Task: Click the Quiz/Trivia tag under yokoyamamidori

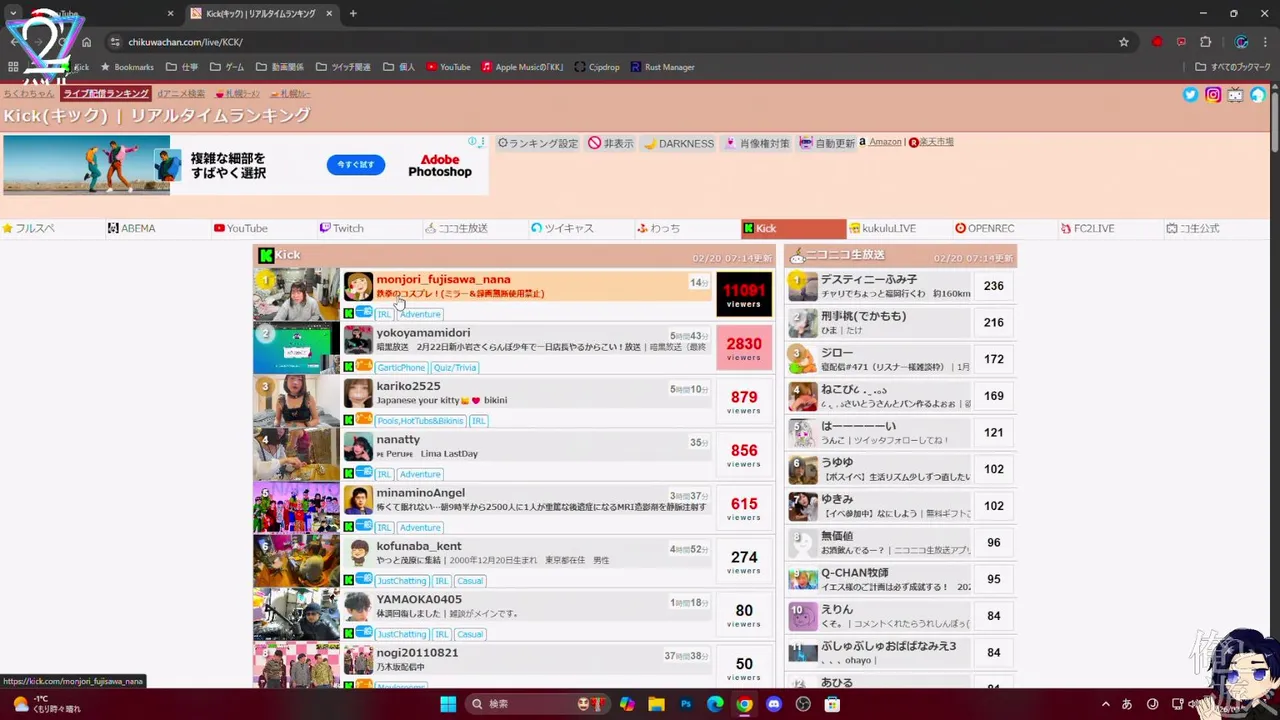Action: (x=455, y=367)
